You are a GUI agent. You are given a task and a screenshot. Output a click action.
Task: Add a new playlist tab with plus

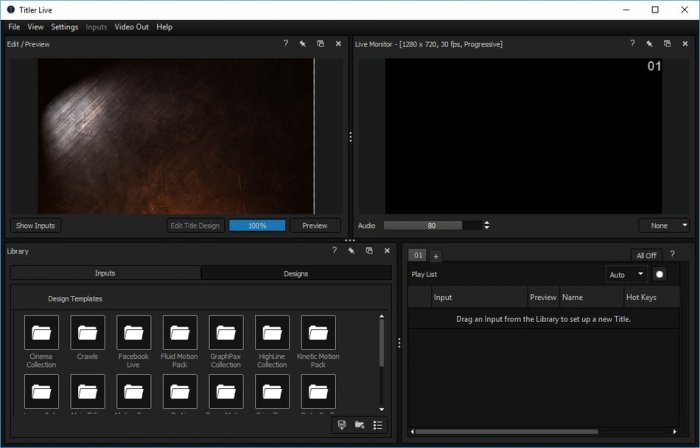pos(435,256)
